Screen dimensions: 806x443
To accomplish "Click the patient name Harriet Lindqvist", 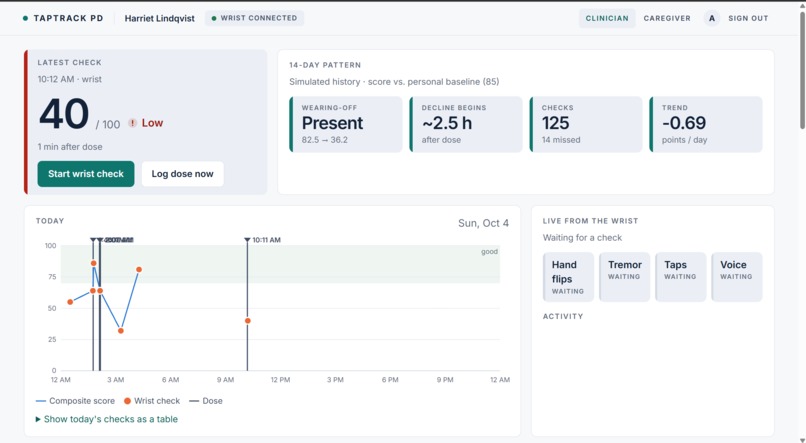I will coord(159,19).
